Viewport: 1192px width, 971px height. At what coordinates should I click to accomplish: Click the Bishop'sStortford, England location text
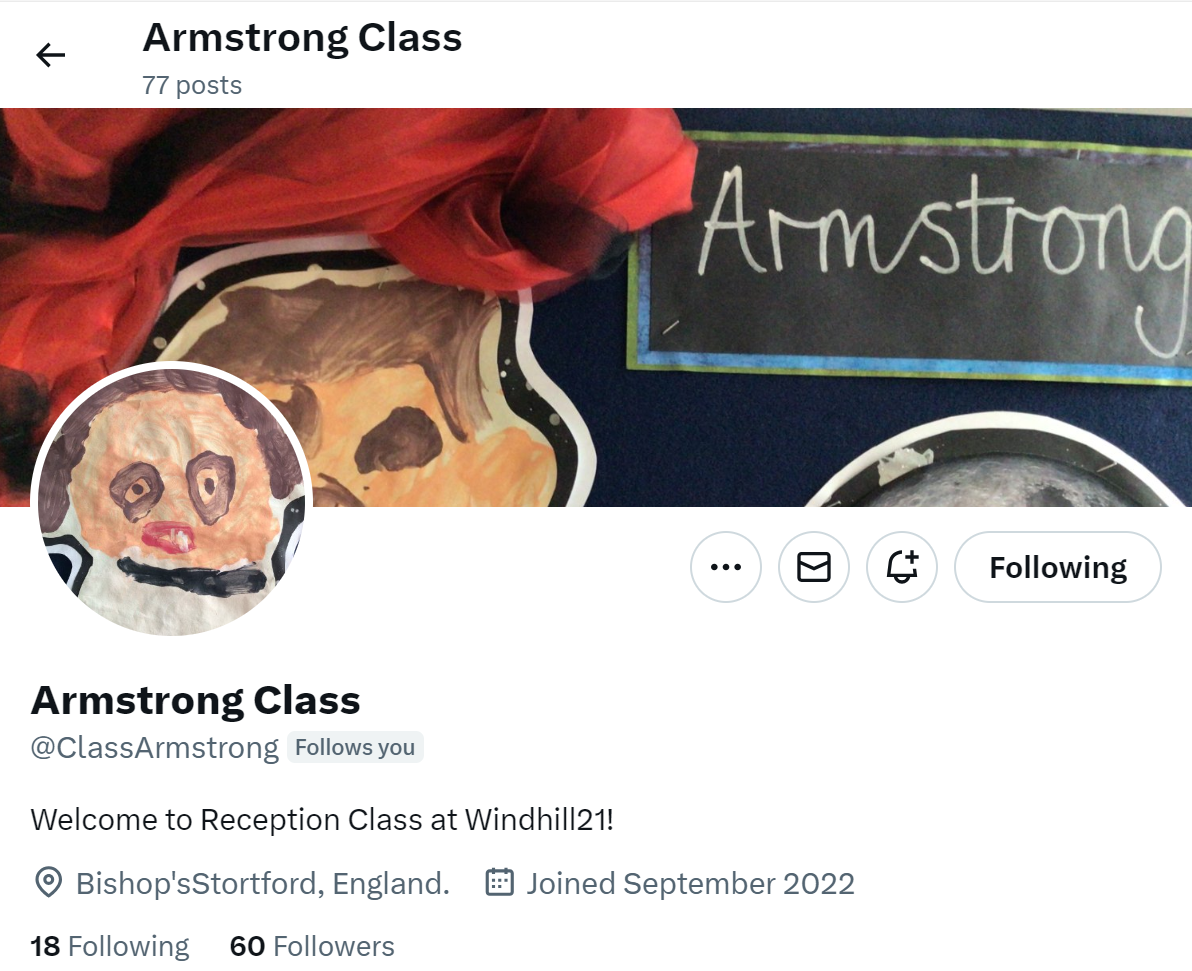coord(263,884)
